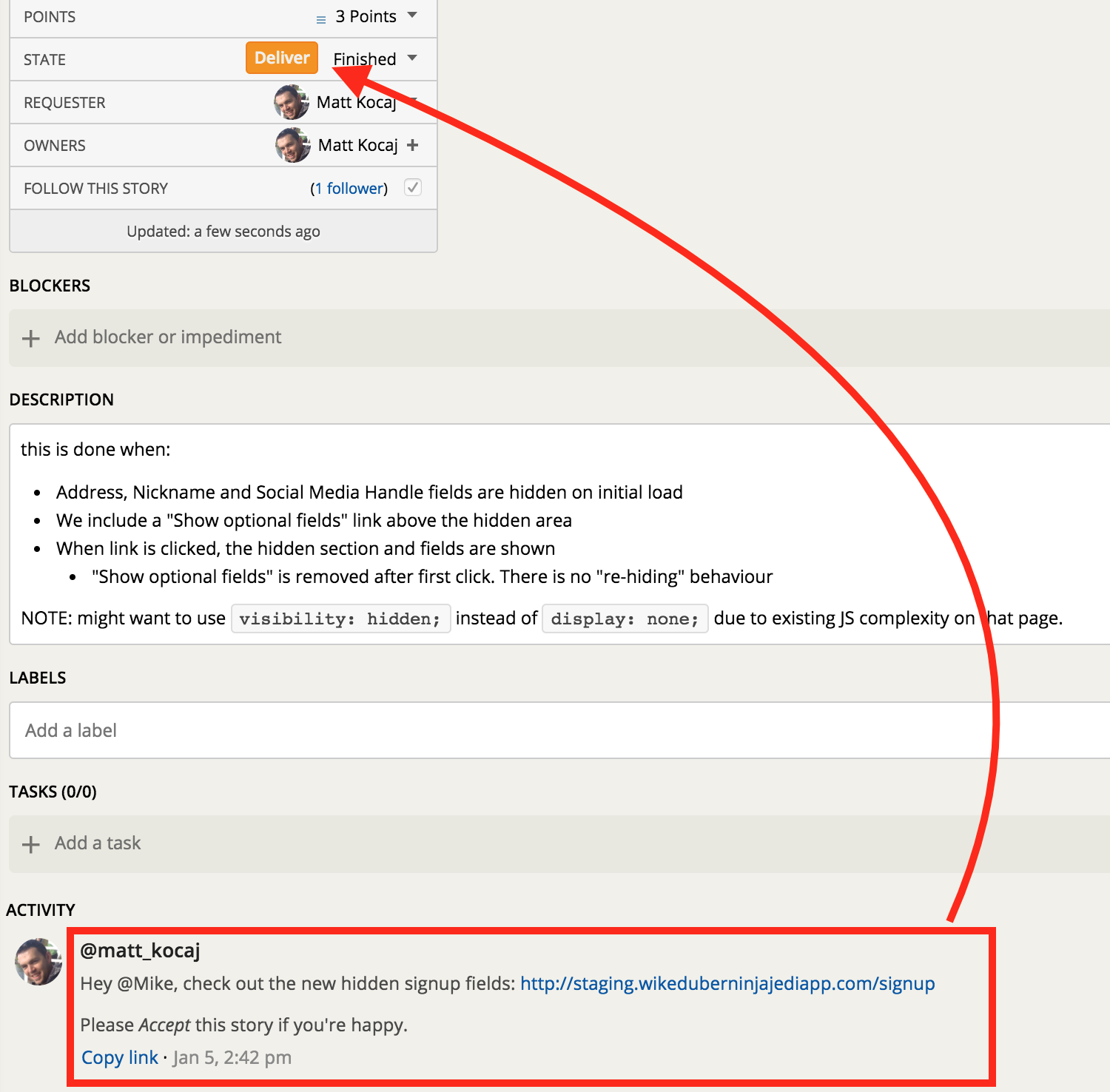The width and height of the screenshot is (1110, 1092).
Task: Open the requester dropdown arrow
Action: point(414,100)
